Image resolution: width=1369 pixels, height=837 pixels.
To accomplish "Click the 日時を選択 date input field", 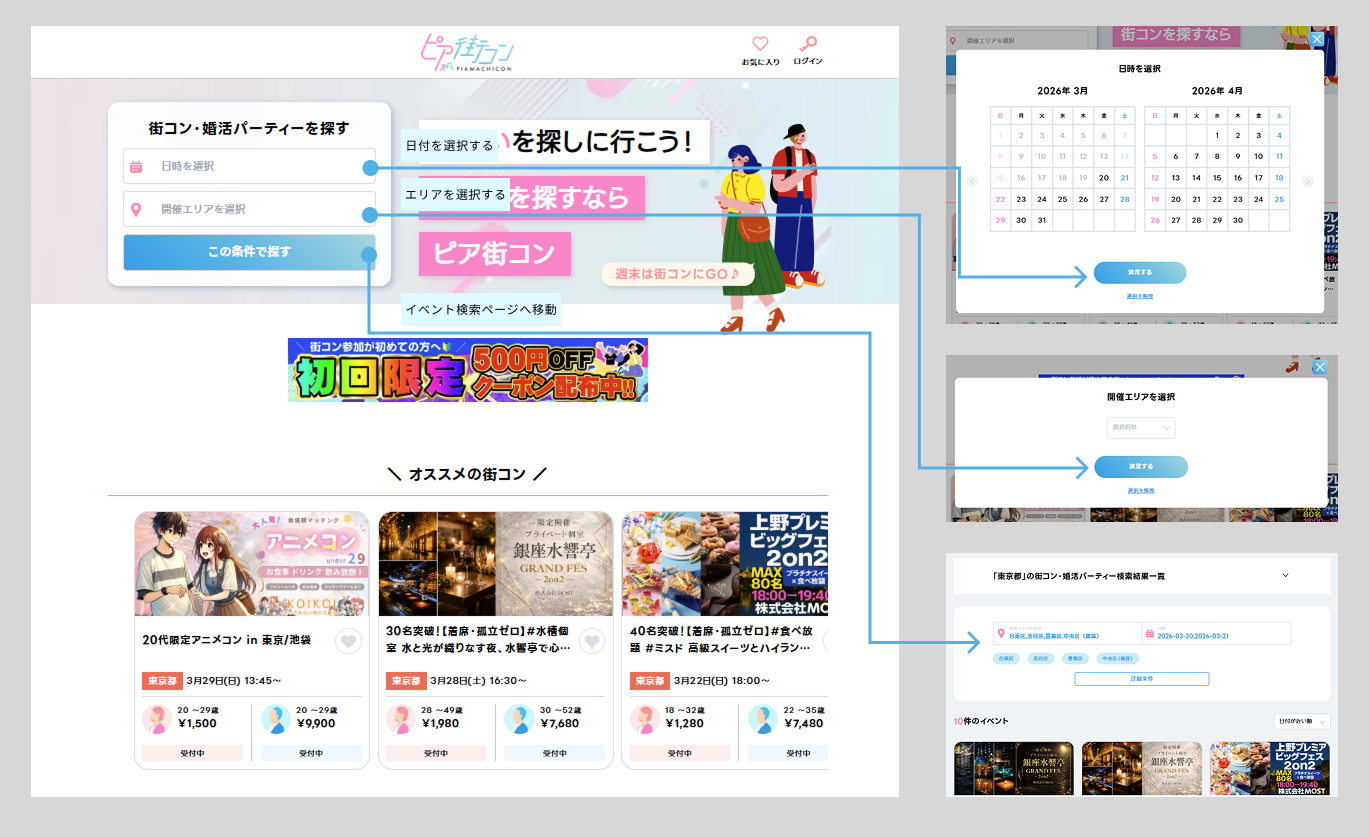I will tap(249, 166).
